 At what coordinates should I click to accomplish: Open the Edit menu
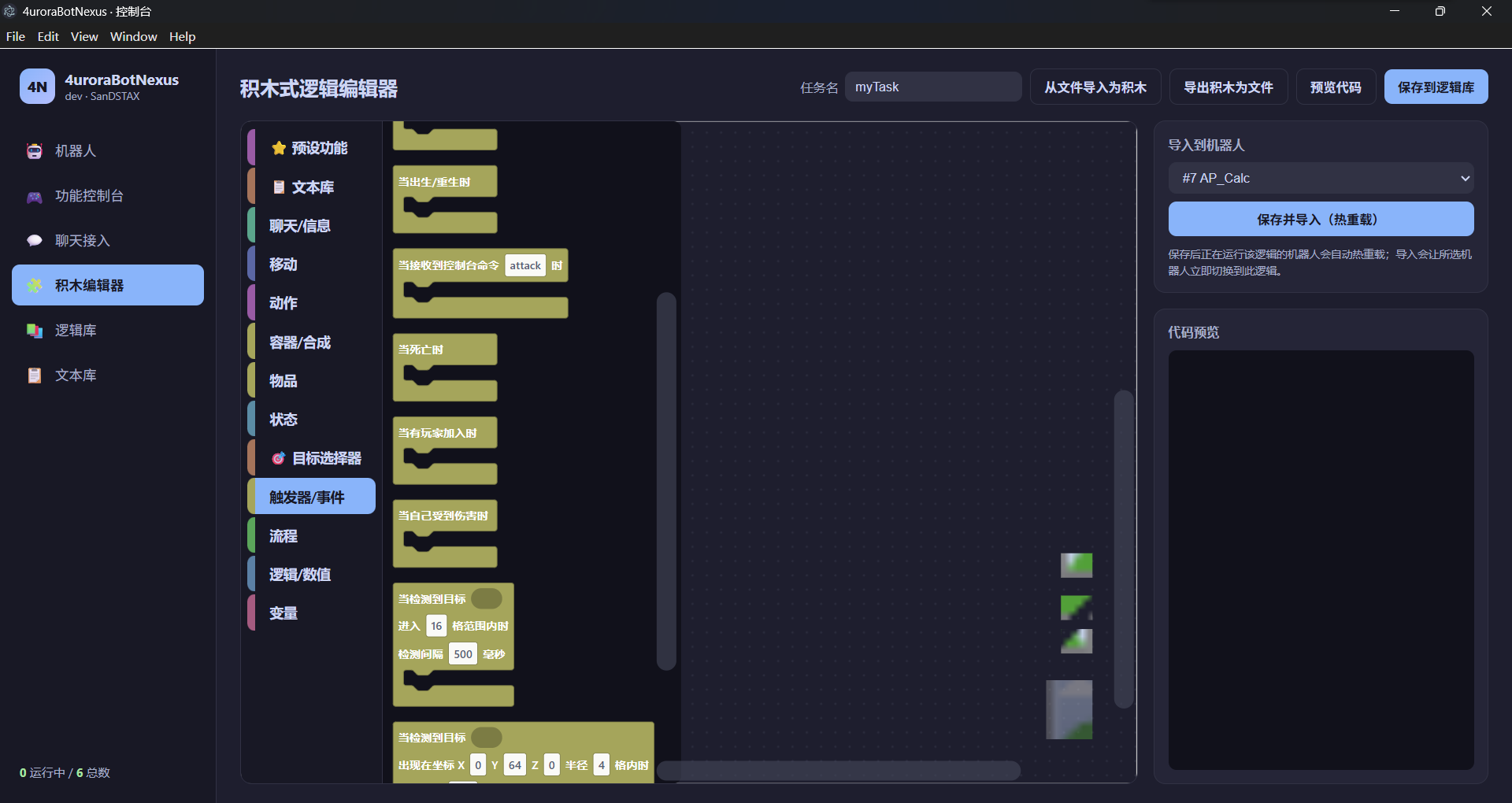(48, 36)
